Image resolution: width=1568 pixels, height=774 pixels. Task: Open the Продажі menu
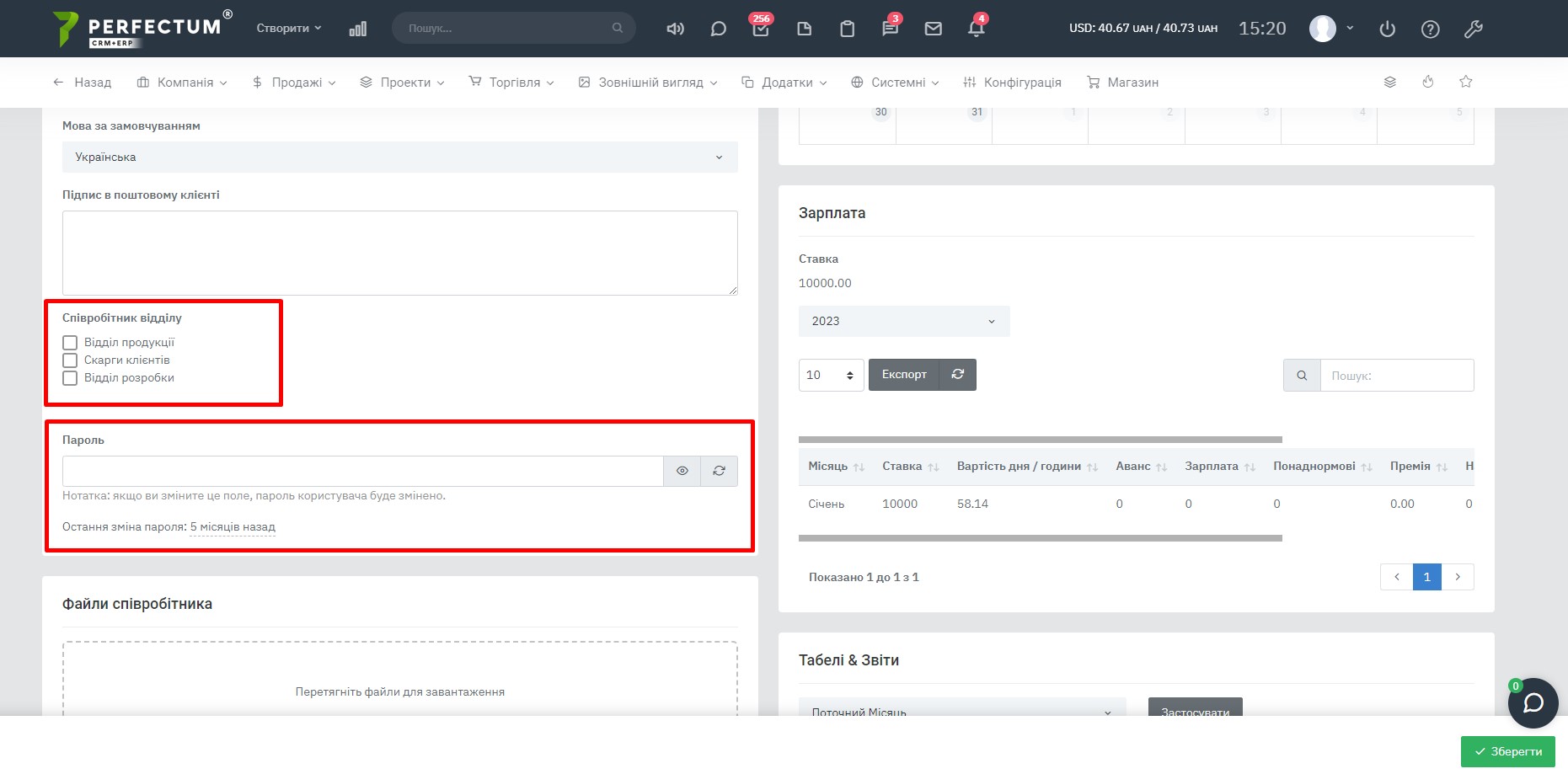pos(294,83)
